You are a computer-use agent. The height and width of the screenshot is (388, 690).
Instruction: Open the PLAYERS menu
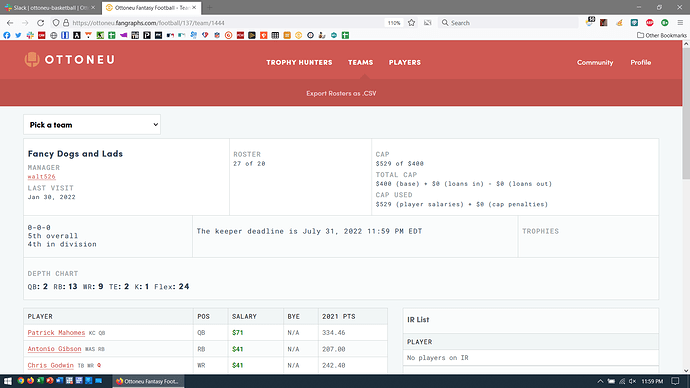pyautogui.click(x=405, y=62)
